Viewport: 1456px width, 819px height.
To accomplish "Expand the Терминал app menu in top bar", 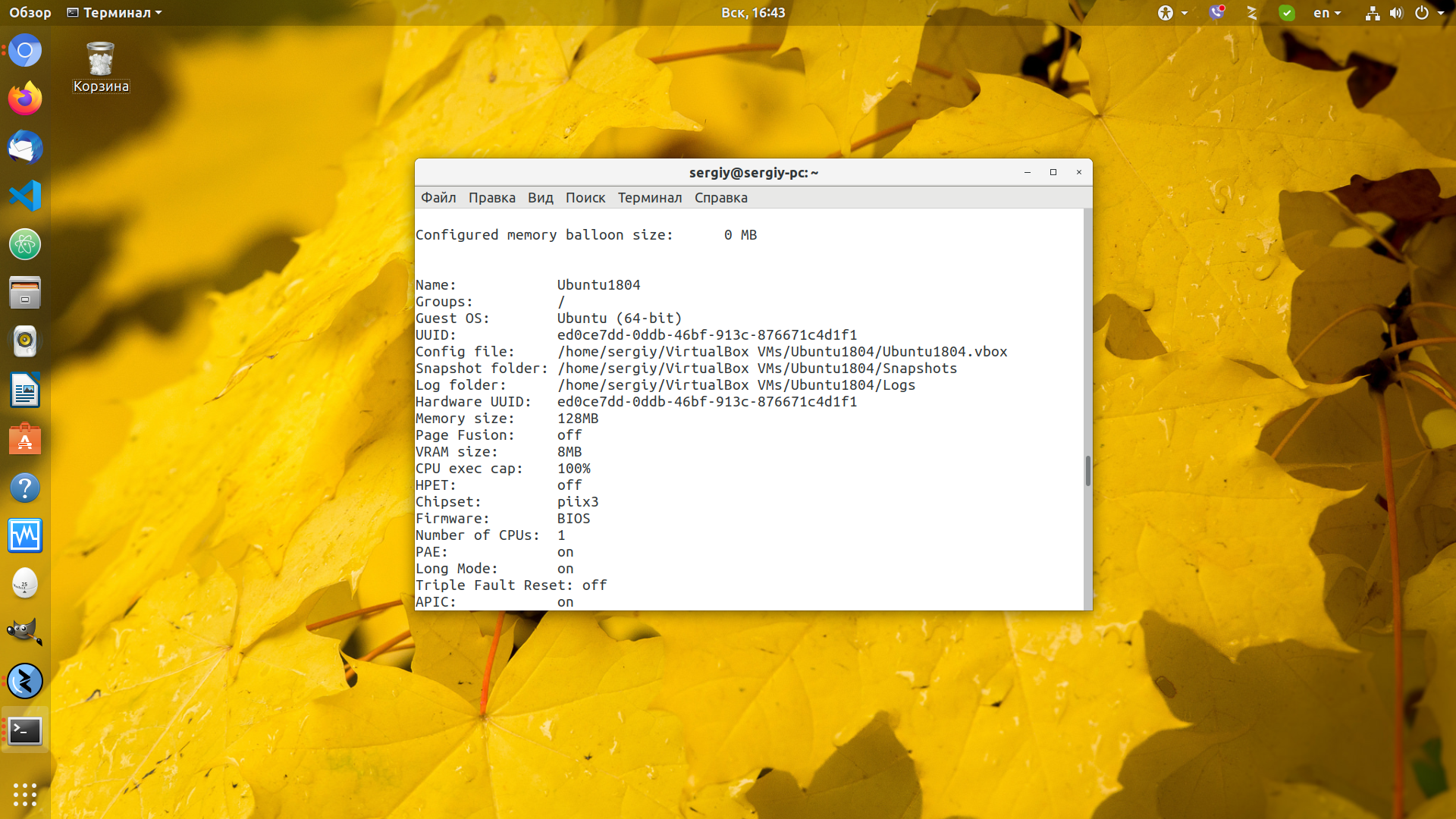I will pyautogui.click(x=115, y=13).
